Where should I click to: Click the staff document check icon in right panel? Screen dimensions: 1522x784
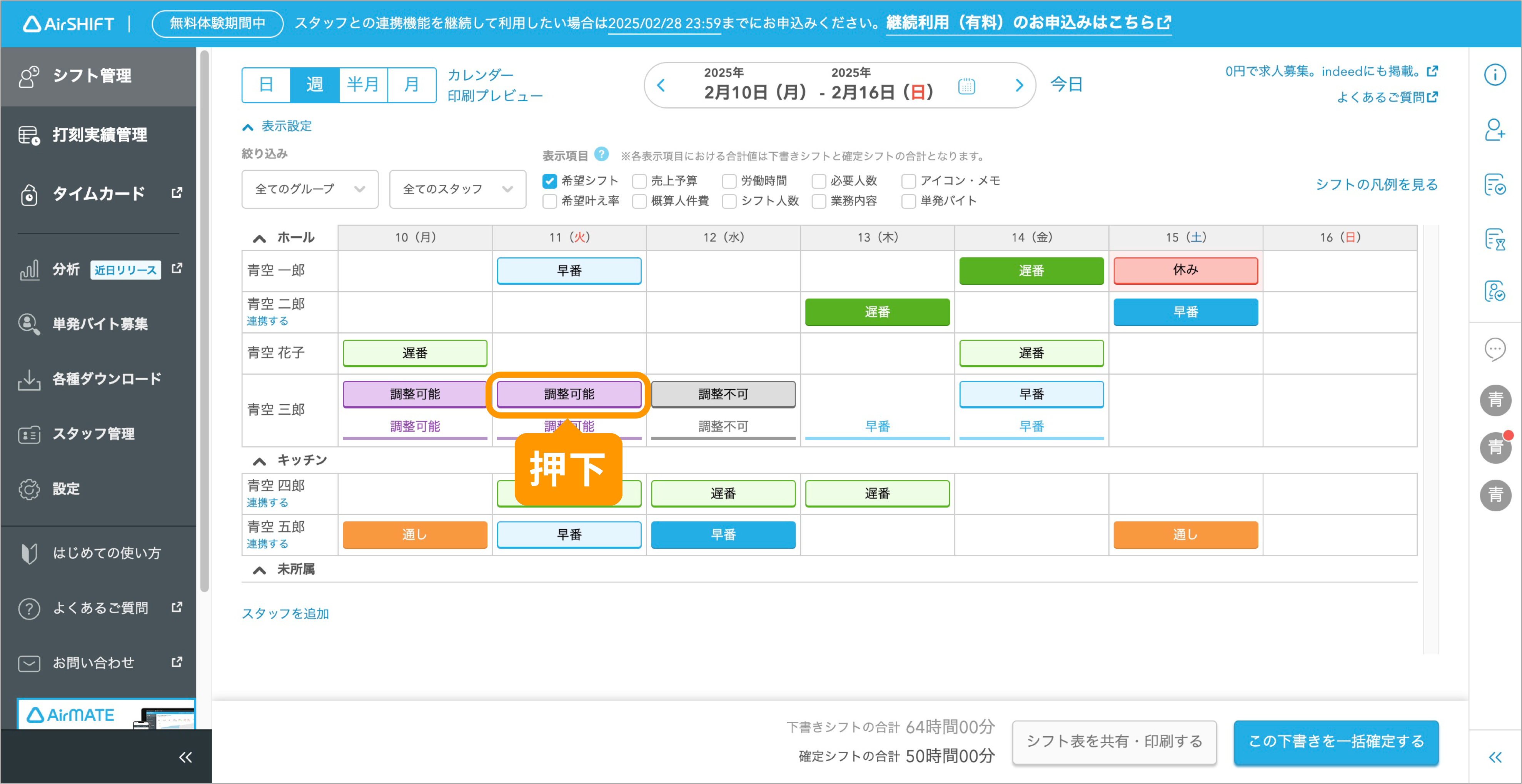(x=1495, y=291)
